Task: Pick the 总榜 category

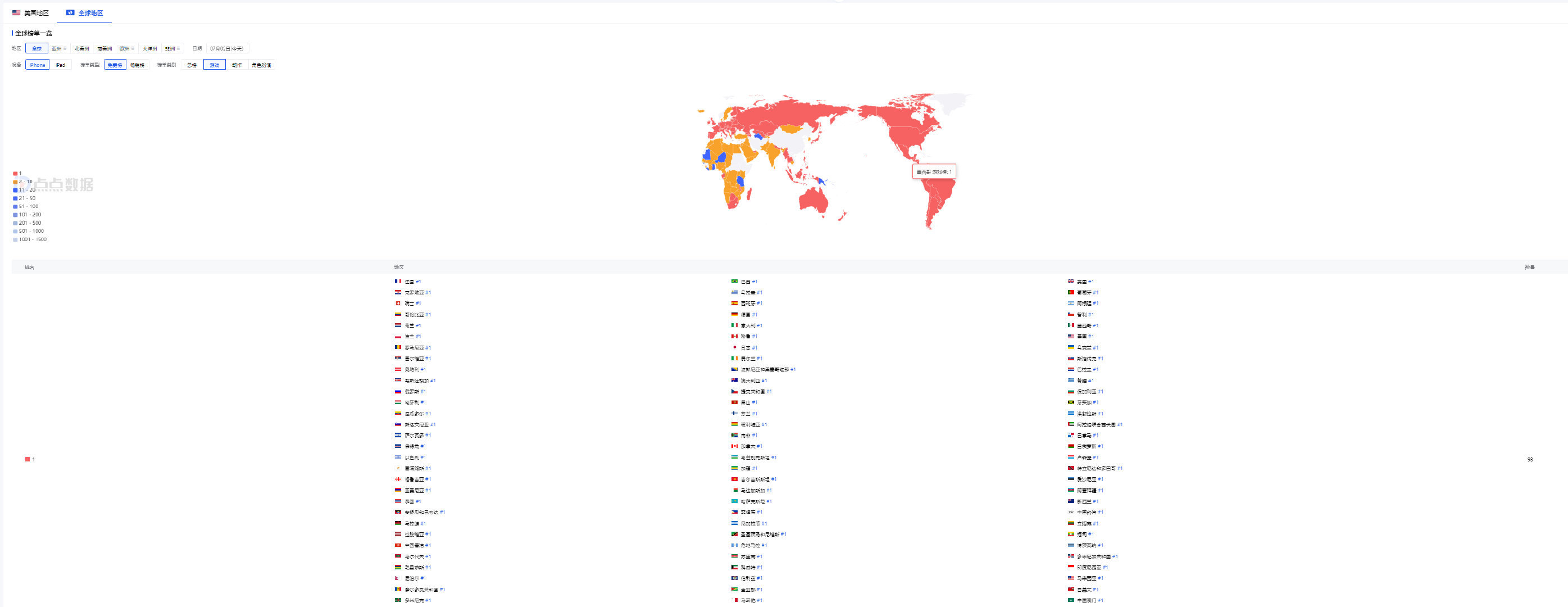Action: click(x=192, y=65)
